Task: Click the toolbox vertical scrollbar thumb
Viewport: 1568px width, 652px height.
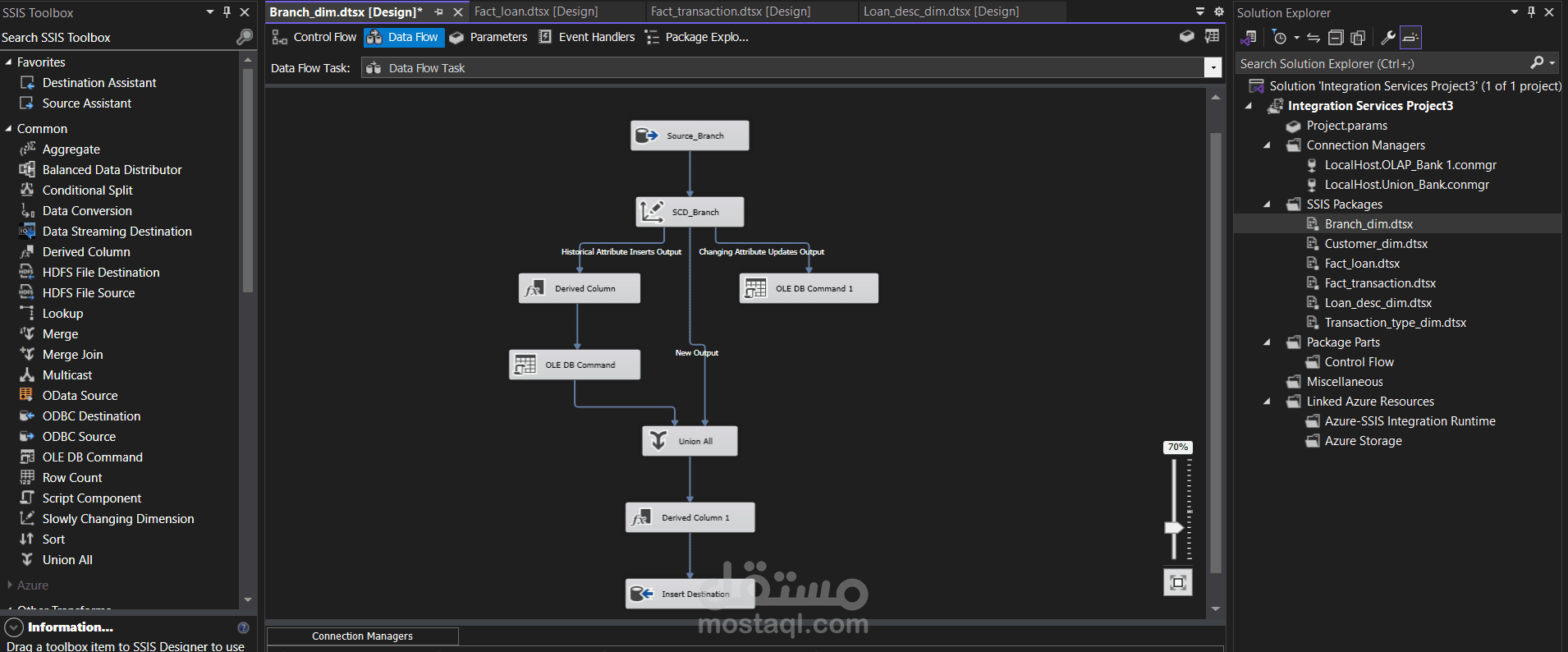Action: click(x=248, y=181)
